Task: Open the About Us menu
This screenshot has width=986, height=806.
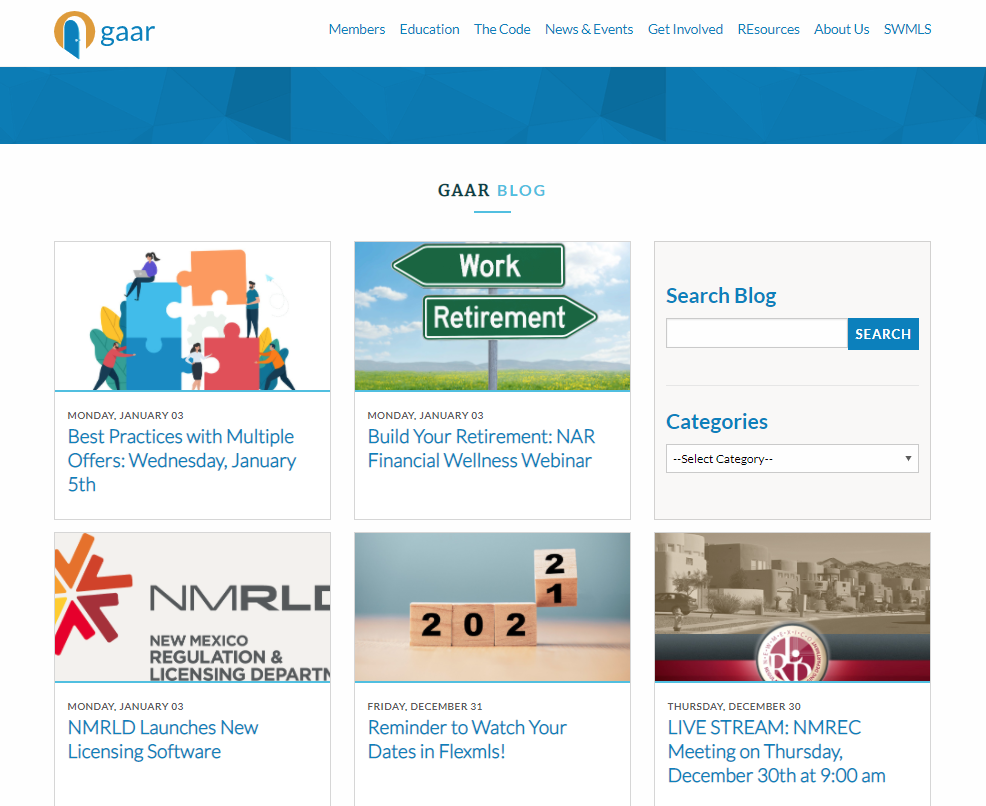Action: (x=841, y=30)
